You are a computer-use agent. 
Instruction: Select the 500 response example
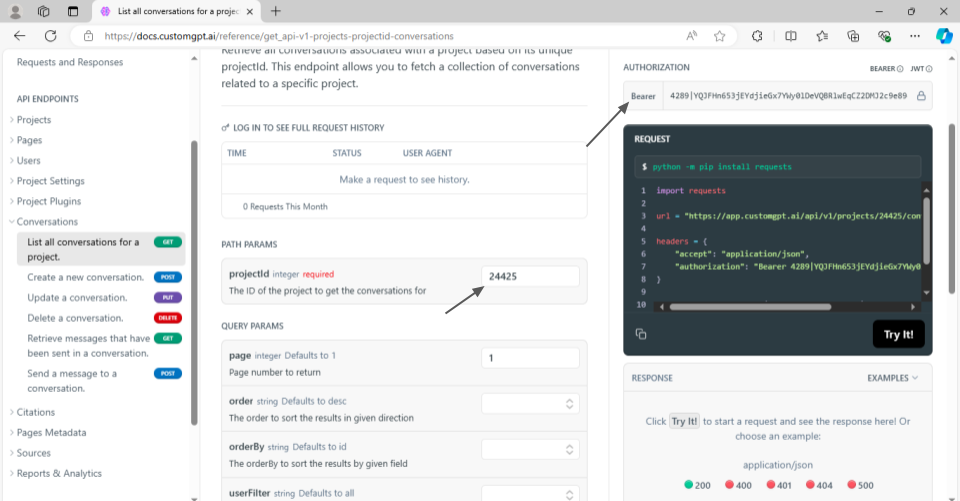(860, 485)
